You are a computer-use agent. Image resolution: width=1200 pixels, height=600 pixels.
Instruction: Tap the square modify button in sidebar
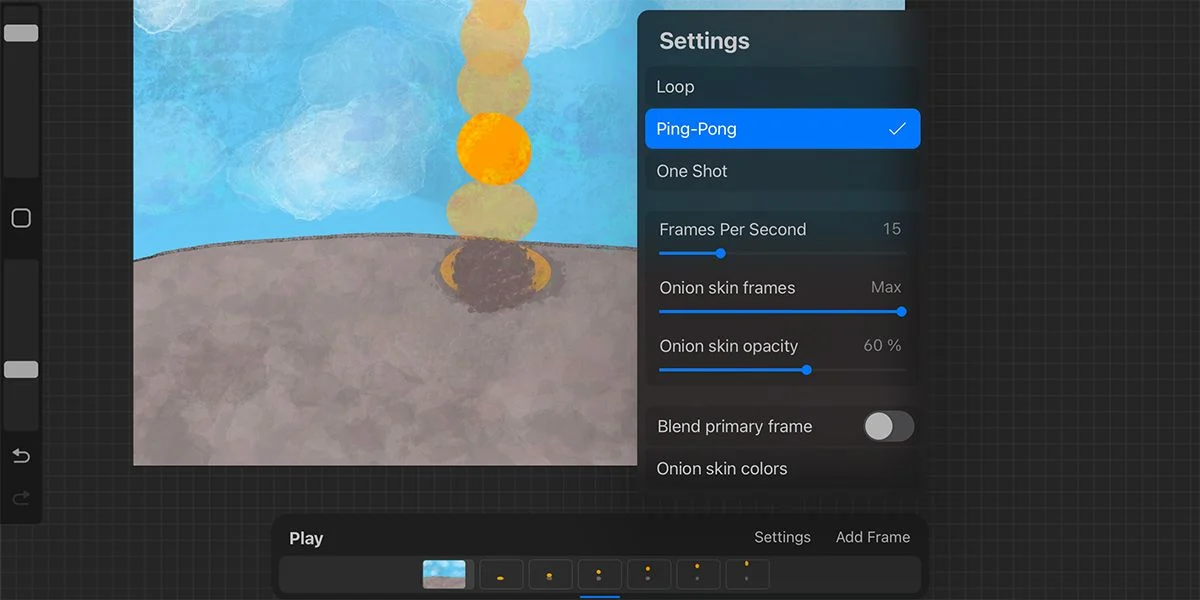pos(21,218)
